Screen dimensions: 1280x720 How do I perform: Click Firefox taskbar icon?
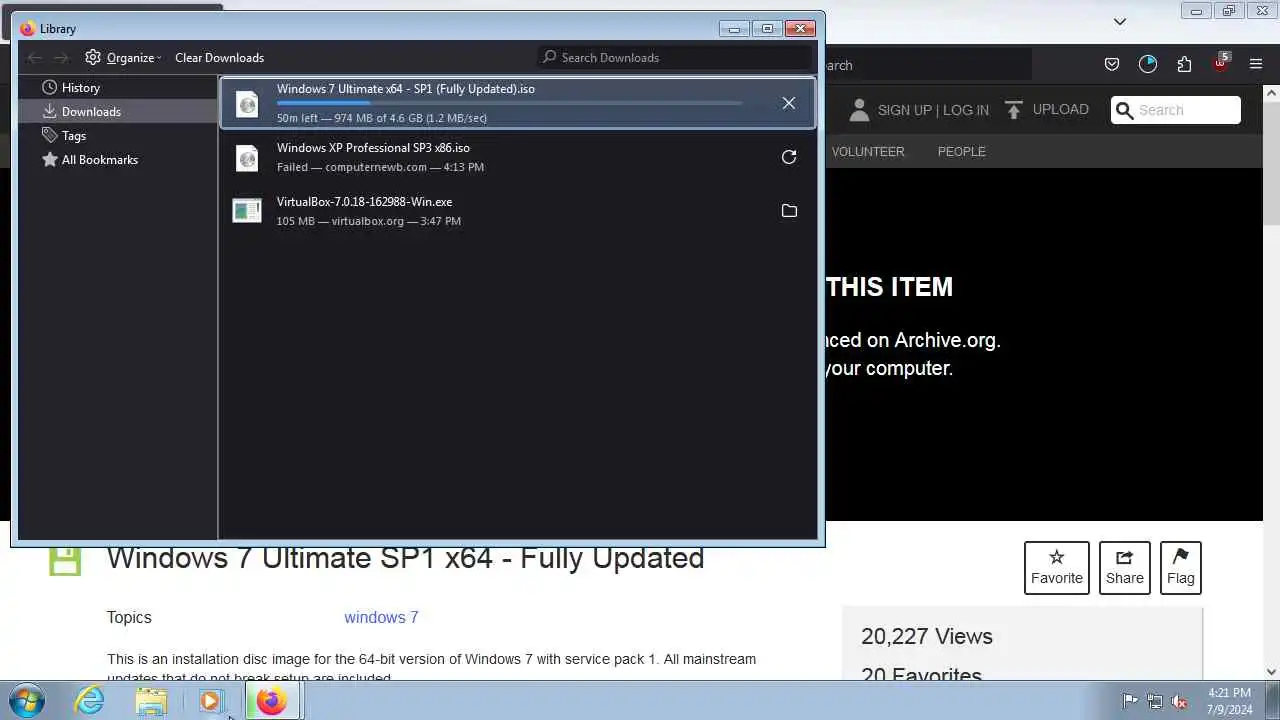[x=271, y=701]
